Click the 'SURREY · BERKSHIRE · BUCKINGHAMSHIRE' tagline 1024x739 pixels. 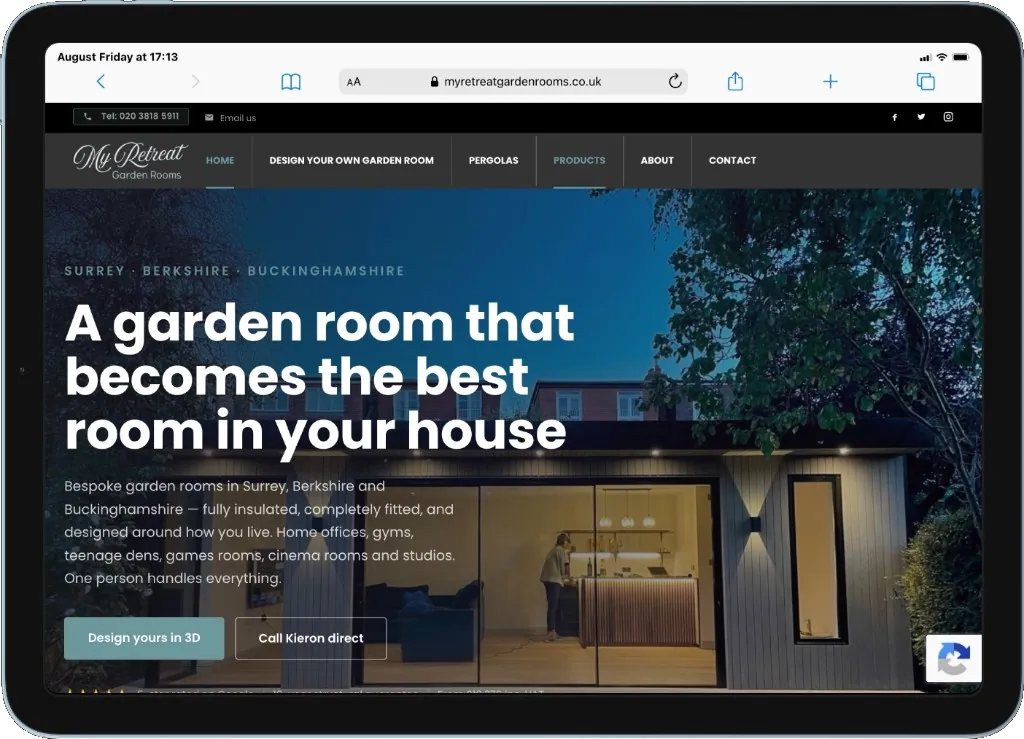(x=234, y=271)
